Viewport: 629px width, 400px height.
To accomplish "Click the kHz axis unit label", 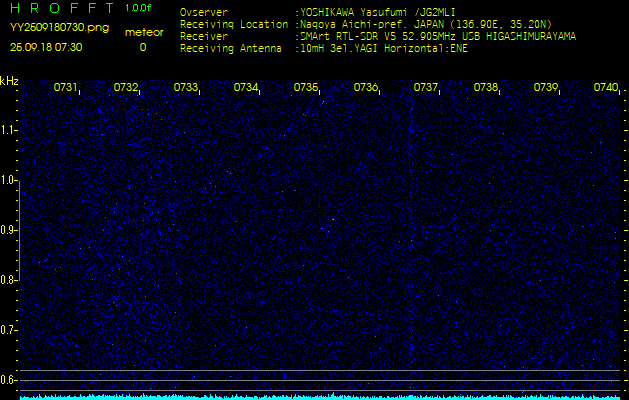I will click(x=9, y=81).
